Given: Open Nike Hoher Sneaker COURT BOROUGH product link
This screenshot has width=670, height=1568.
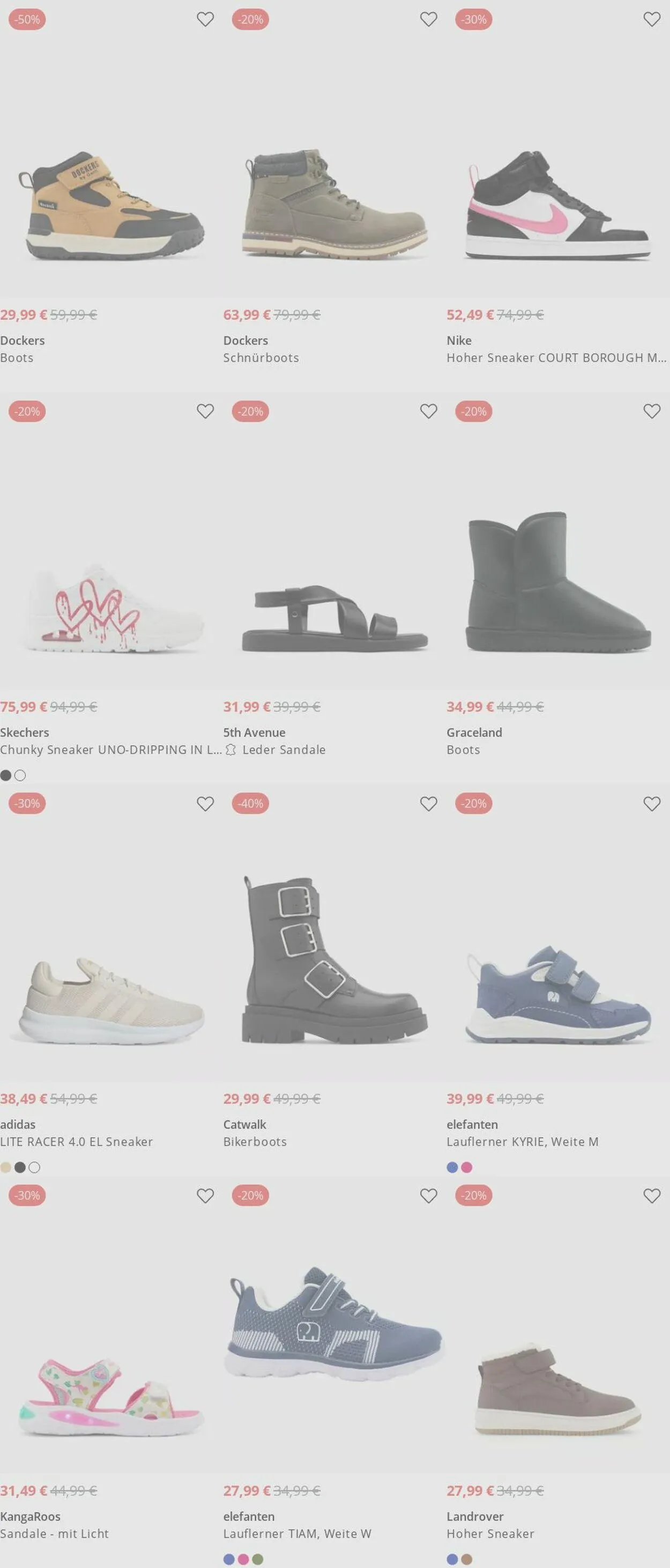Looking at the screenshot, I should tap(556, 358).
